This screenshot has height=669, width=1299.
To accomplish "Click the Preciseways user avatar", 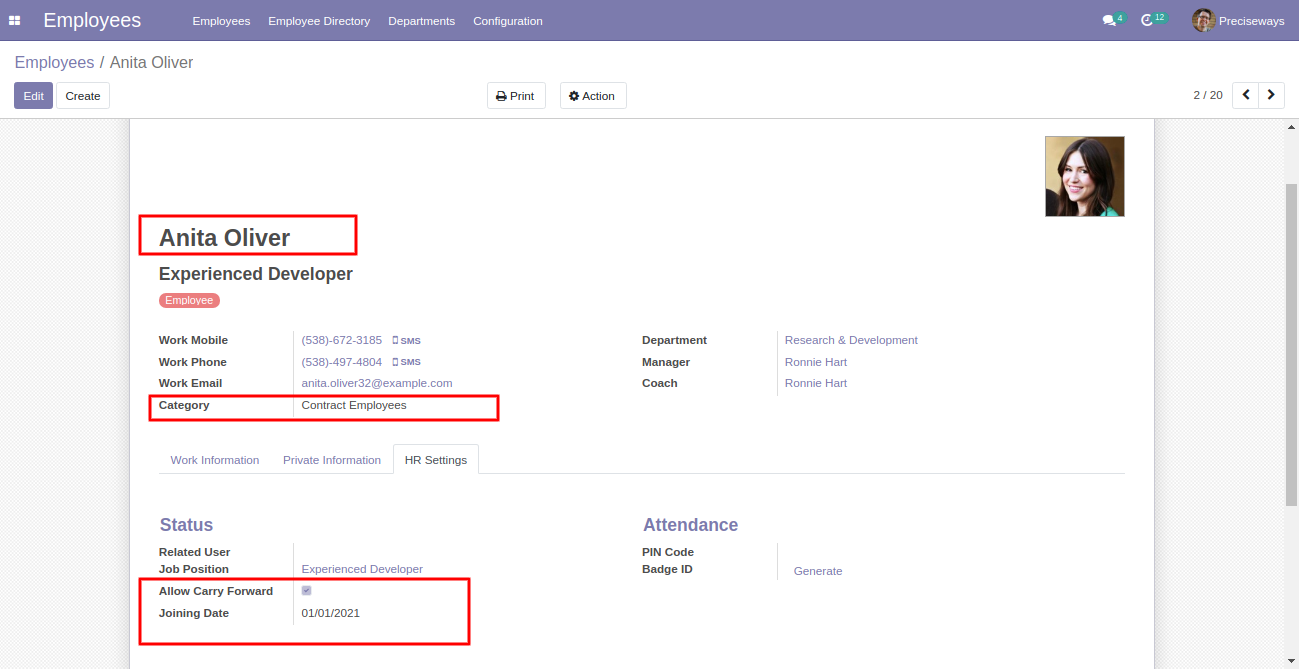I will coord(1203,20).
